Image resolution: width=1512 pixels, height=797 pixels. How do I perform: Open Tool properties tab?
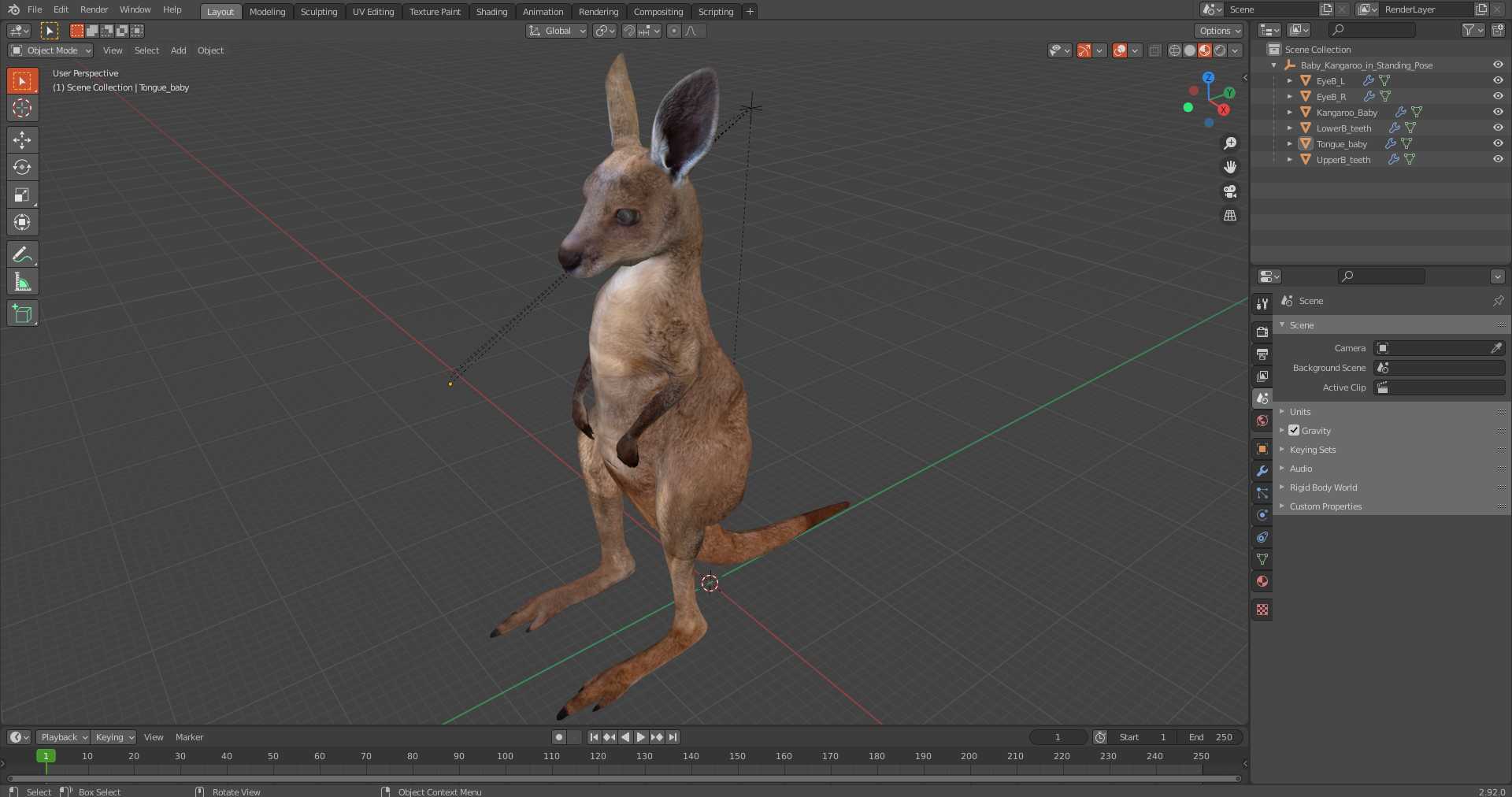pyautogui.click(x=1262, y=303)
